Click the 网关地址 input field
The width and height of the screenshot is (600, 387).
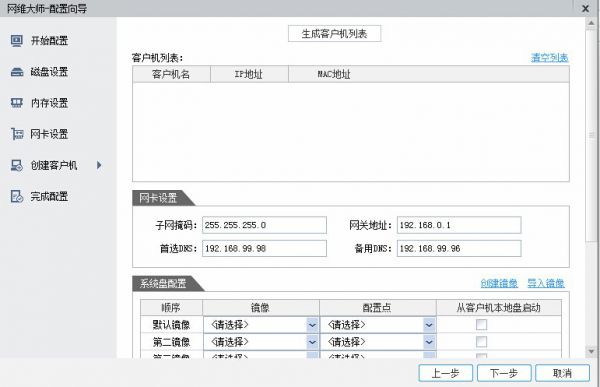click(459, 225)
